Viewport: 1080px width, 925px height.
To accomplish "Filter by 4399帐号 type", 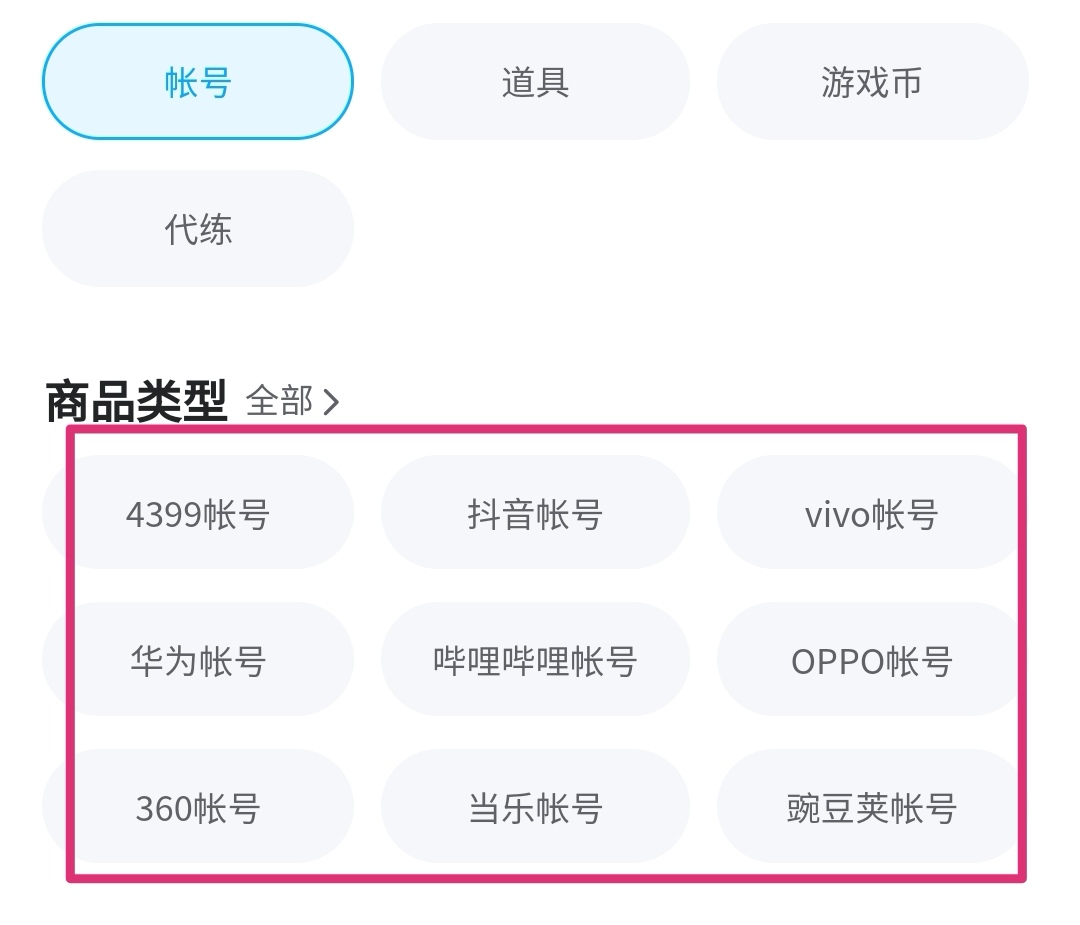I will (x=198, y=514).
